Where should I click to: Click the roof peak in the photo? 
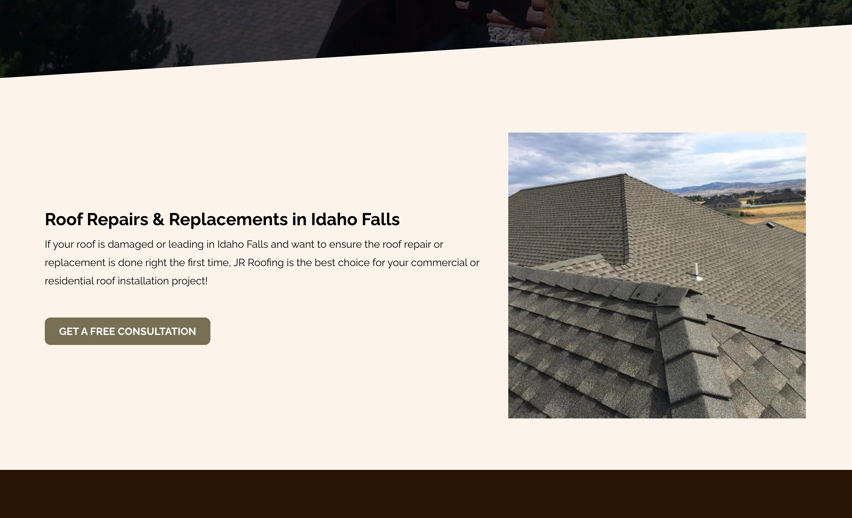(625, 175)
